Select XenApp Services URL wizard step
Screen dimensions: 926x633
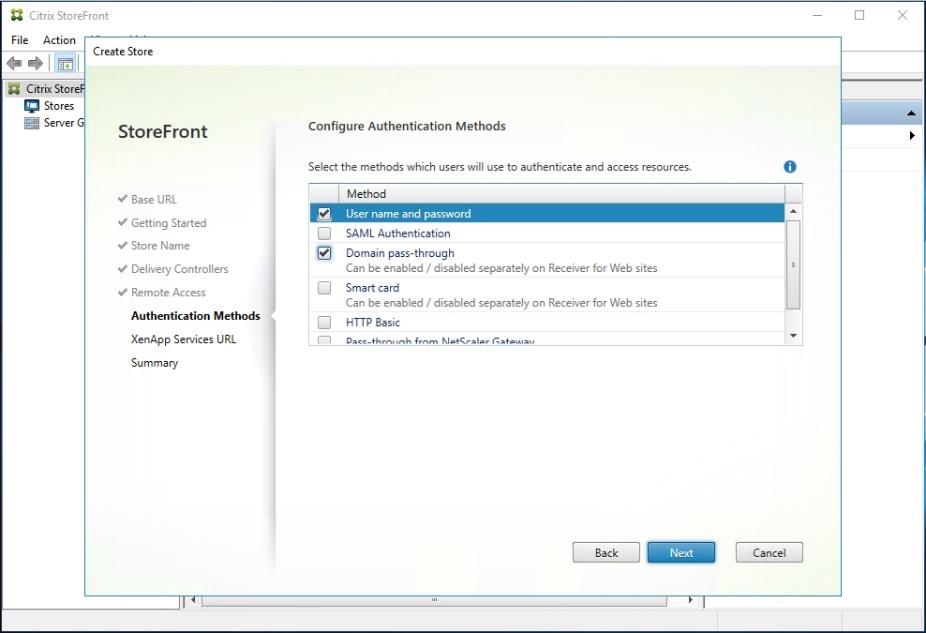coord(183,340)
